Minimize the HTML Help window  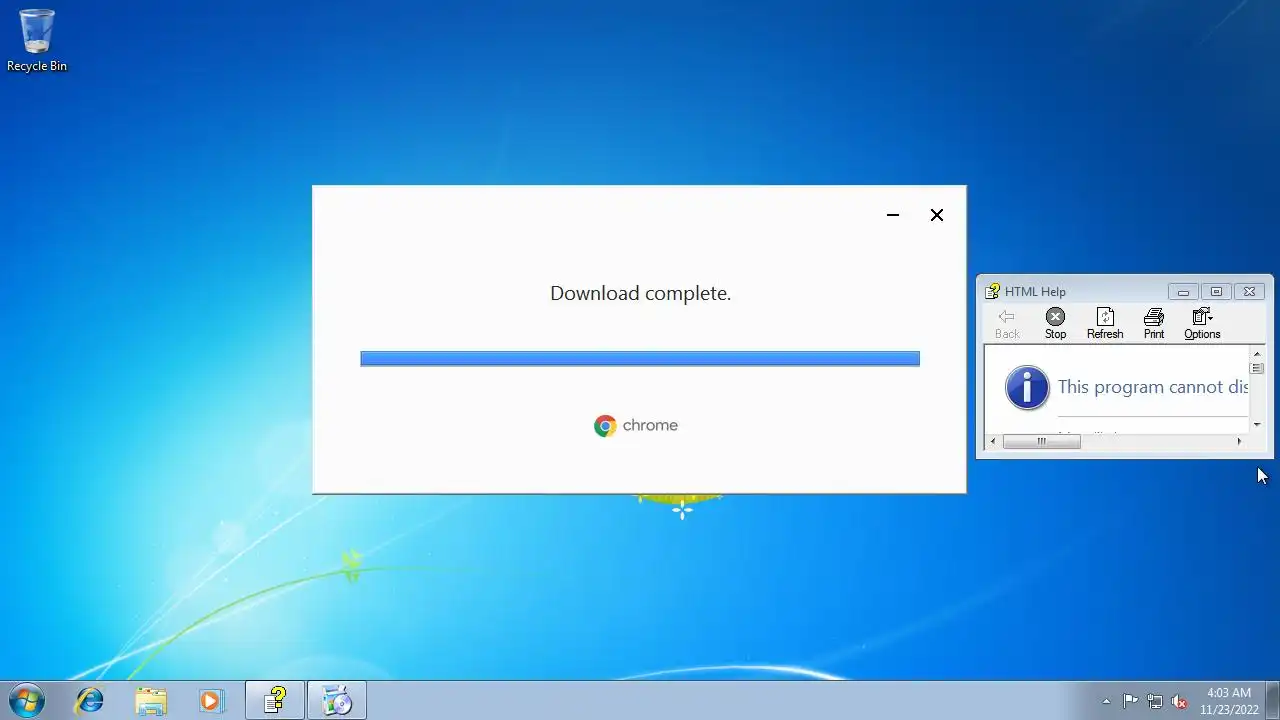(1183, 292)
